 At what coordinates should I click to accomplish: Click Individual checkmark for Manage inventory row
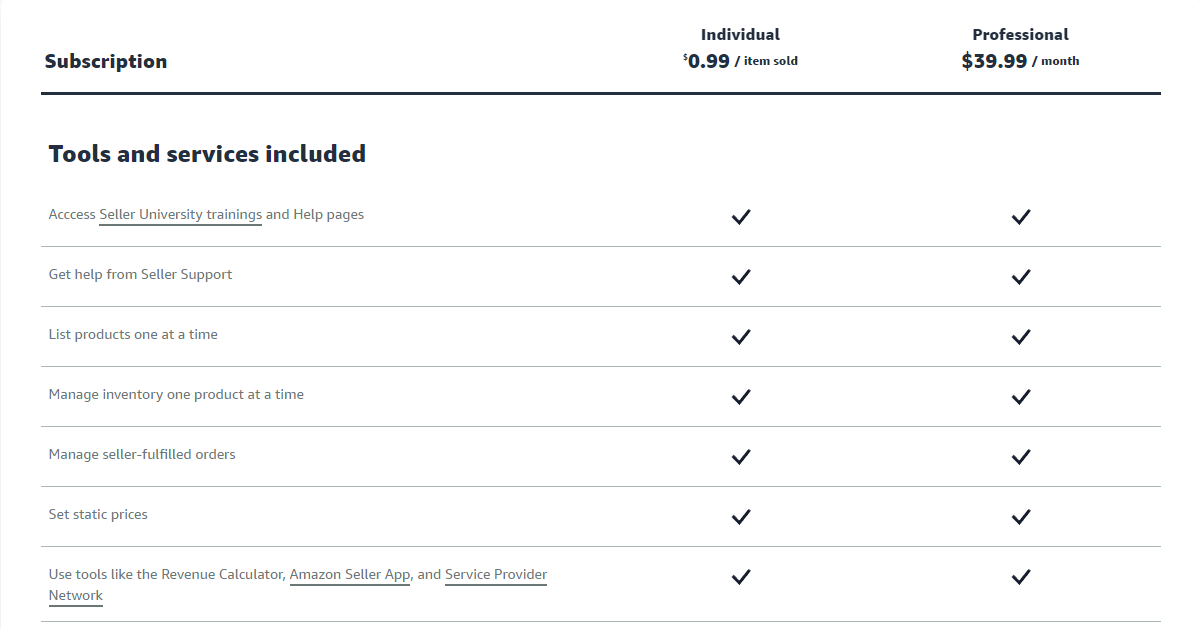740,397
